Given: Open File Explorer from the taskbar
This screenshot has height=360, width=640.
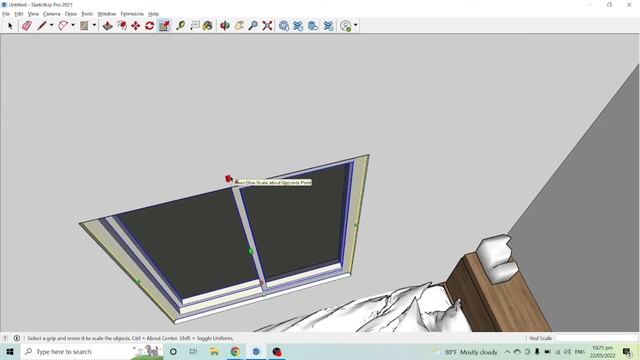Looking at the screenshot, I should click(214, 351).
